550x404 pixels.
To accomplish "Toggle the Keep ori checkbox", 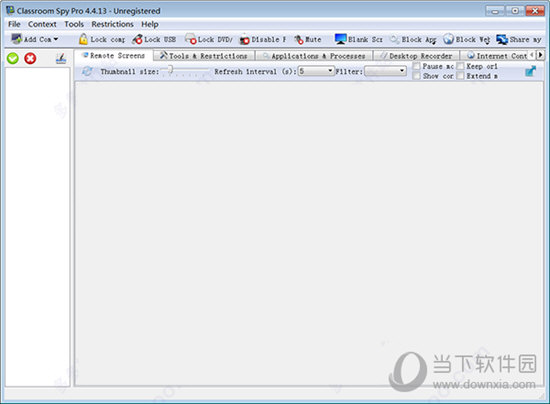I will (x=460, y=66).
